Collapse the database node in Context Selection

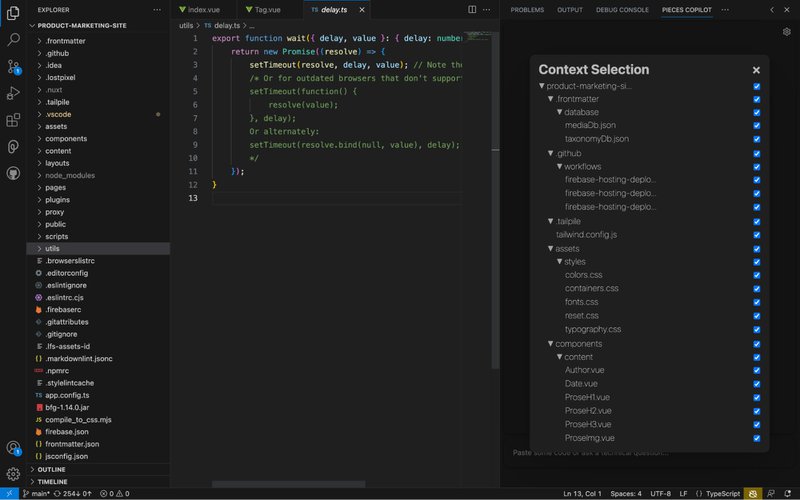[560, 112]
